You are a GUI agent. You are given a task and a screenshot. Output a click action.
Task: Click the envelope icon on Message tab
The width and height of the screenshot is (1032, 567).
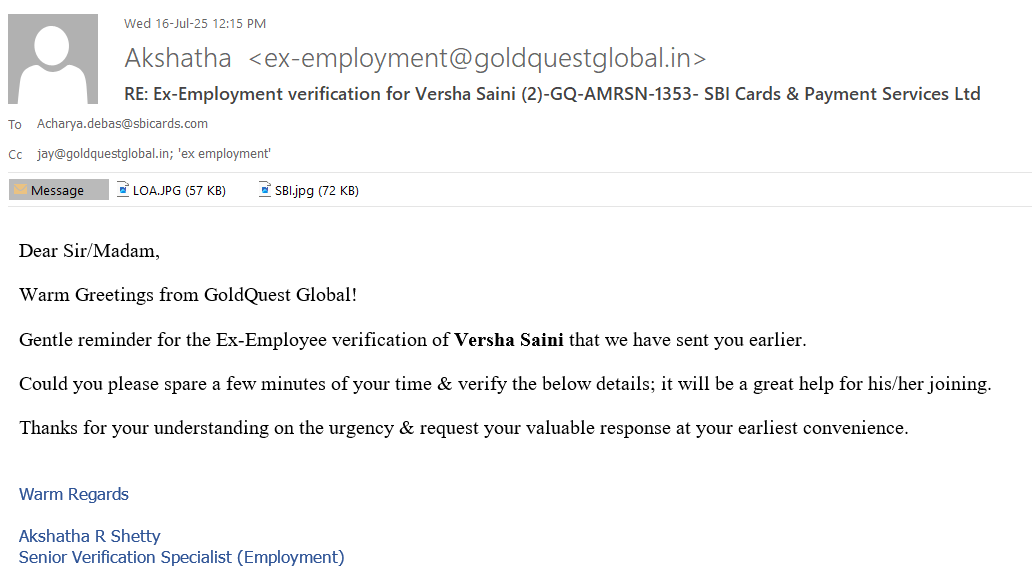20,190
